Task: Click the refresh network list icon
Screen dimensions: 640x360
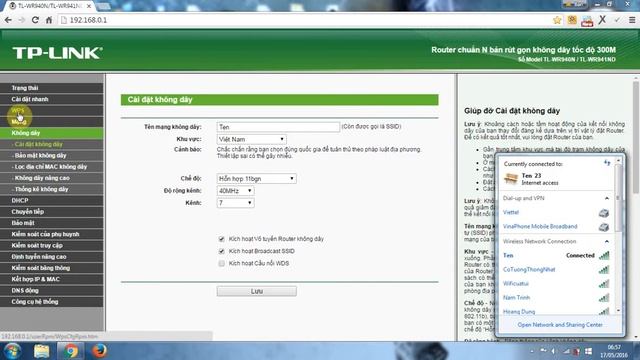Action: [607, 163]
